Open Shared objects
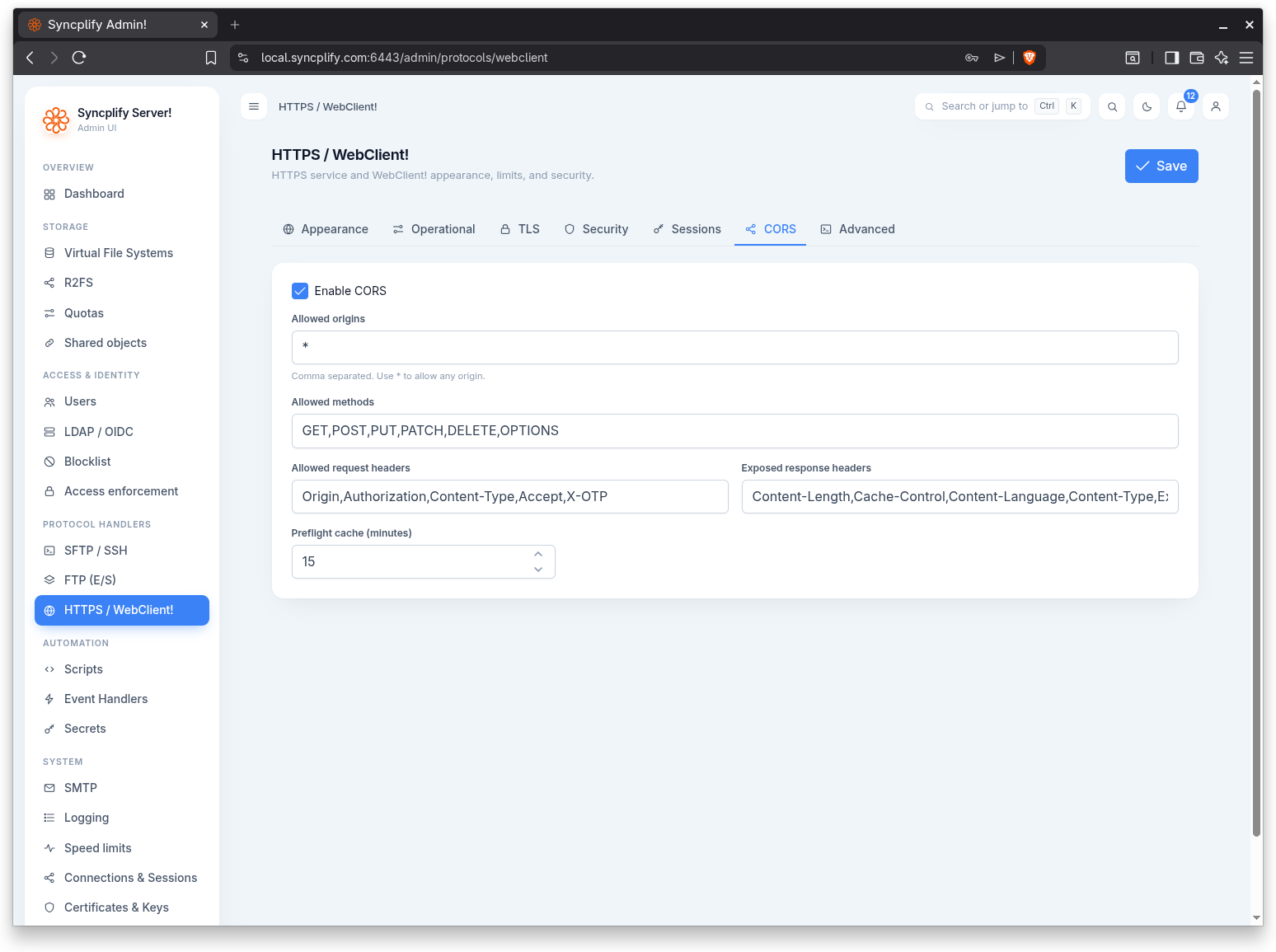Viewport: 1276px width, 952px height. pyautogui.click(x=122, y=343)
